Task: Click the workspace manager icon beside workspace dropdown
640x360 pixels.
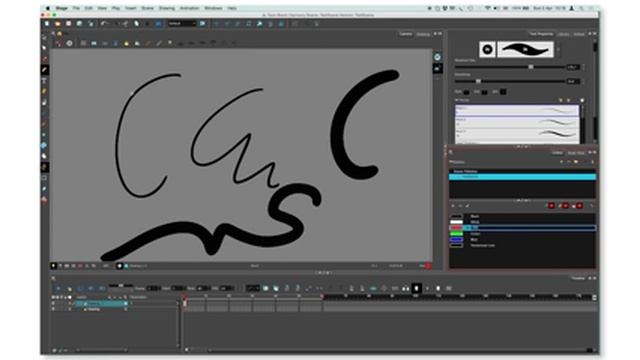Action: coord(202,24)
